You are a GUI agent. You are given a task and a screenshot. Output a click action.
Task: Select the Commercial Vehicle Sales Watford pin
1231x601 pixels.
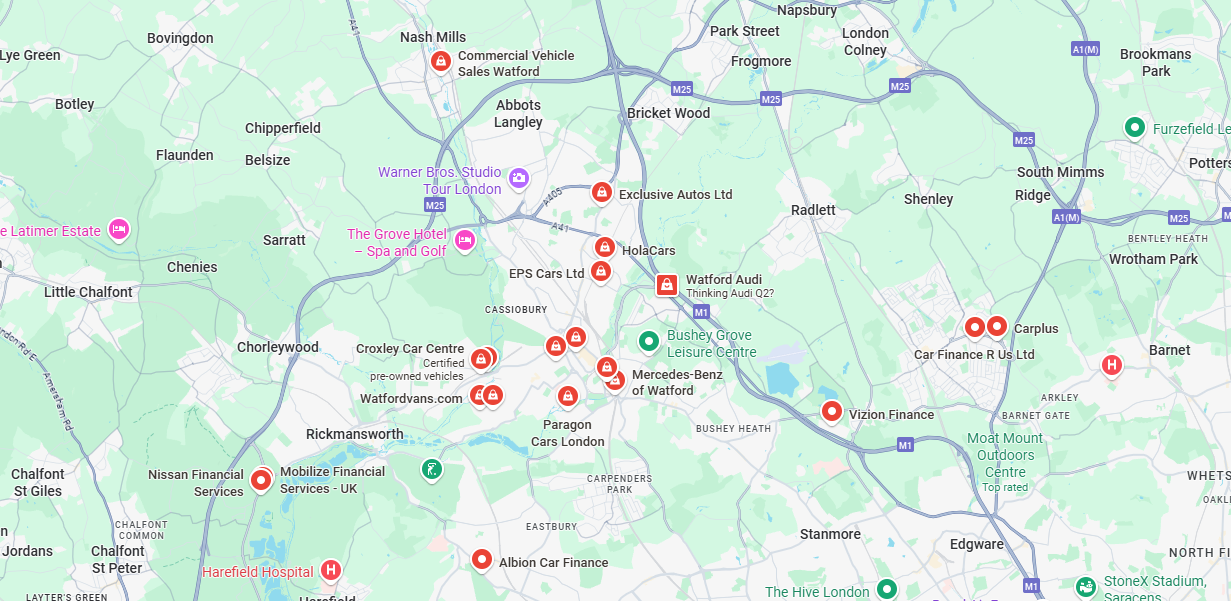[x=440, y=62]
